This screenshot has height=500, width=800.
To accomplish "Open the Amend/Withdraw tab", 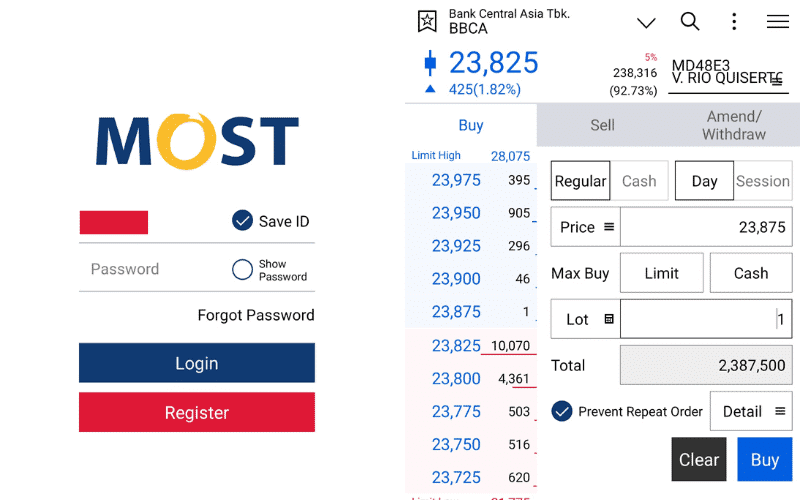I will pos(733,125).
